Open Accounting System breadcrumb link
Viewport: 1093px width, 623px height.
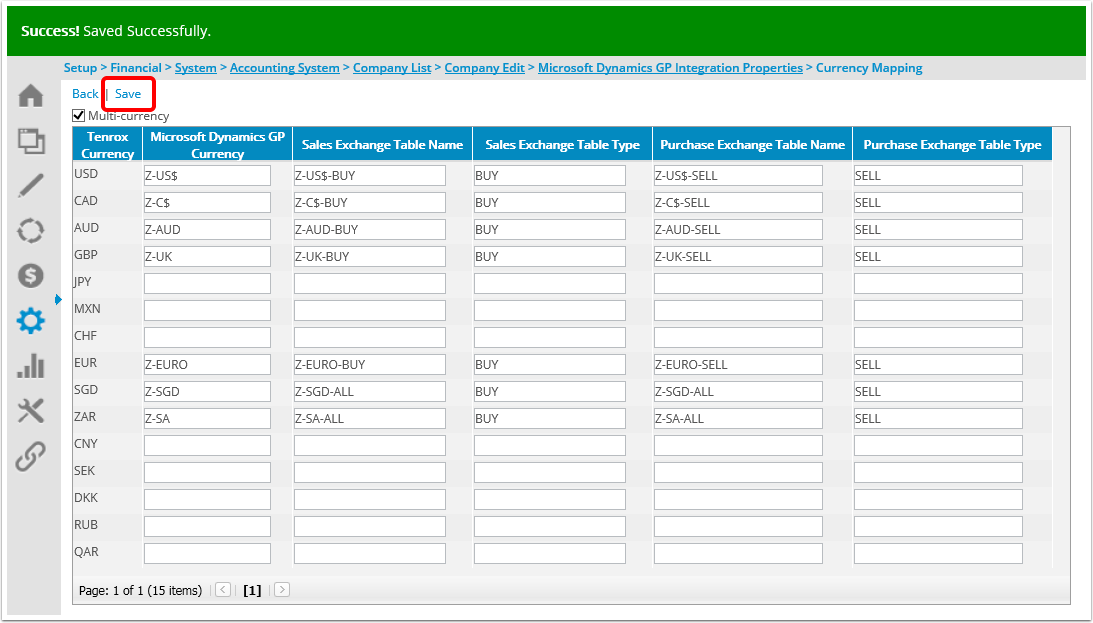[x=284, y=68]
